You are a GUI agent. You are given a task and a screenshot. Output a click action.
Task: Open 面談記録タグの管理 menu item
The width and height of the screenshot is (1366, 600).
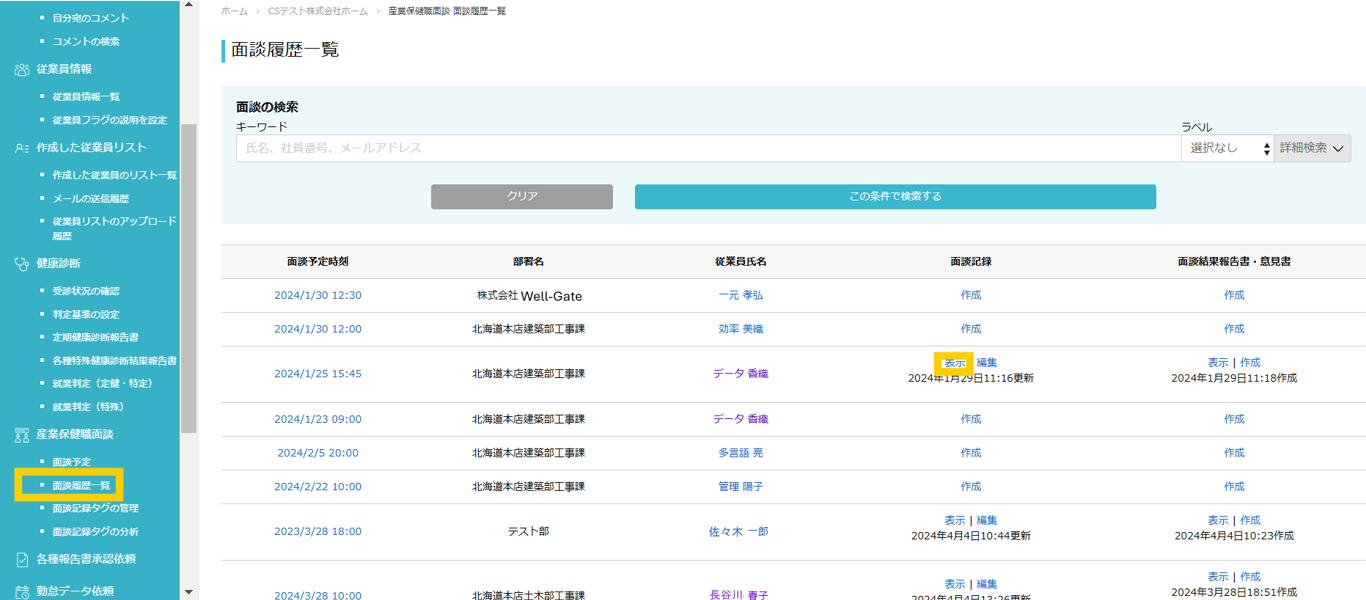click(x=95, y=508)
